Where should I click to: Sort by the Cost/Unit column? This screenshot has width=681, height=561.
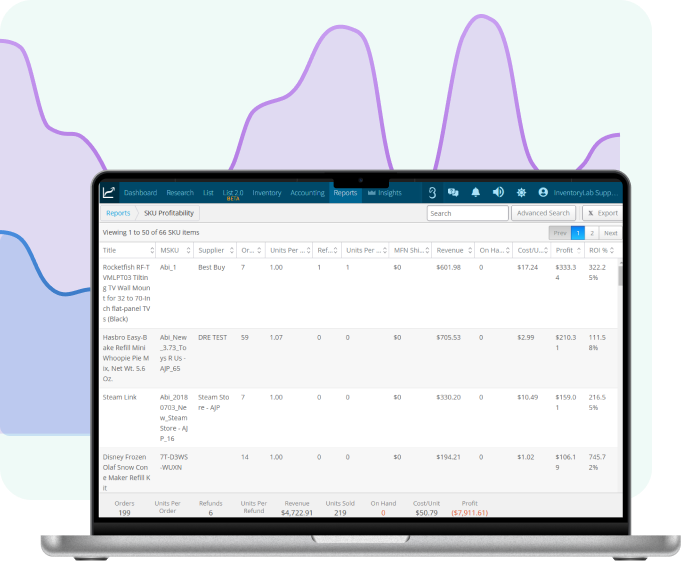pyautogui.click(x=532, y=251)
